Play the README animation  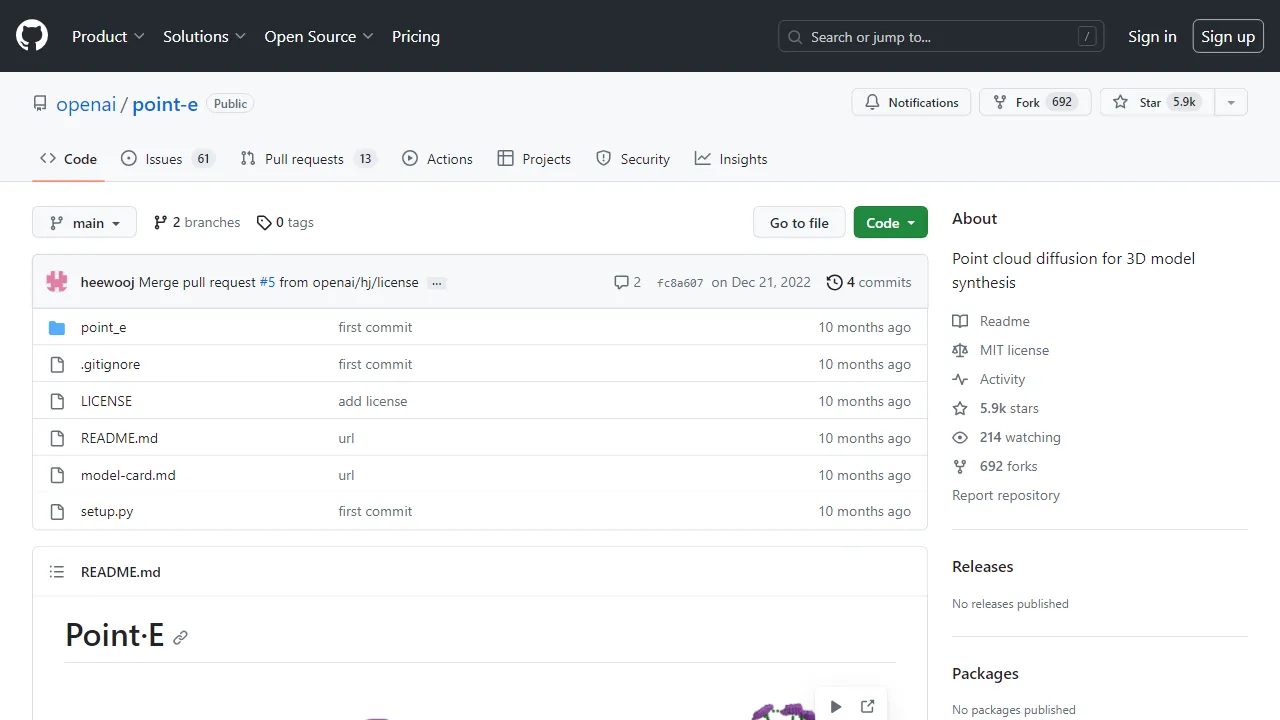[x=836, y=707]
